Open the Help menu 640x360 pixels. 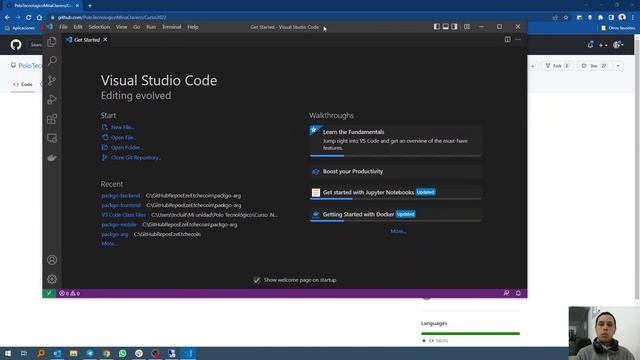click(193, 27)
